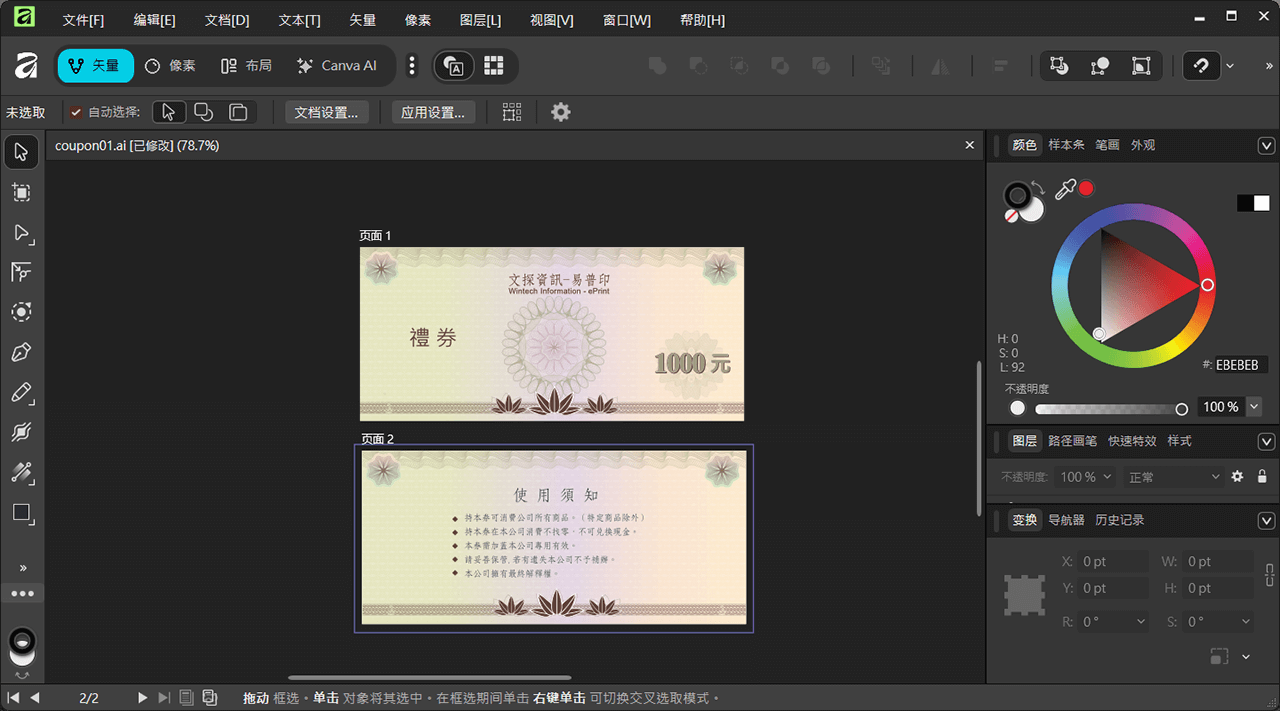Screen dimensions: 1280x711
Task: Click the 应用设置... button
Action: click(x=432, y=112)
